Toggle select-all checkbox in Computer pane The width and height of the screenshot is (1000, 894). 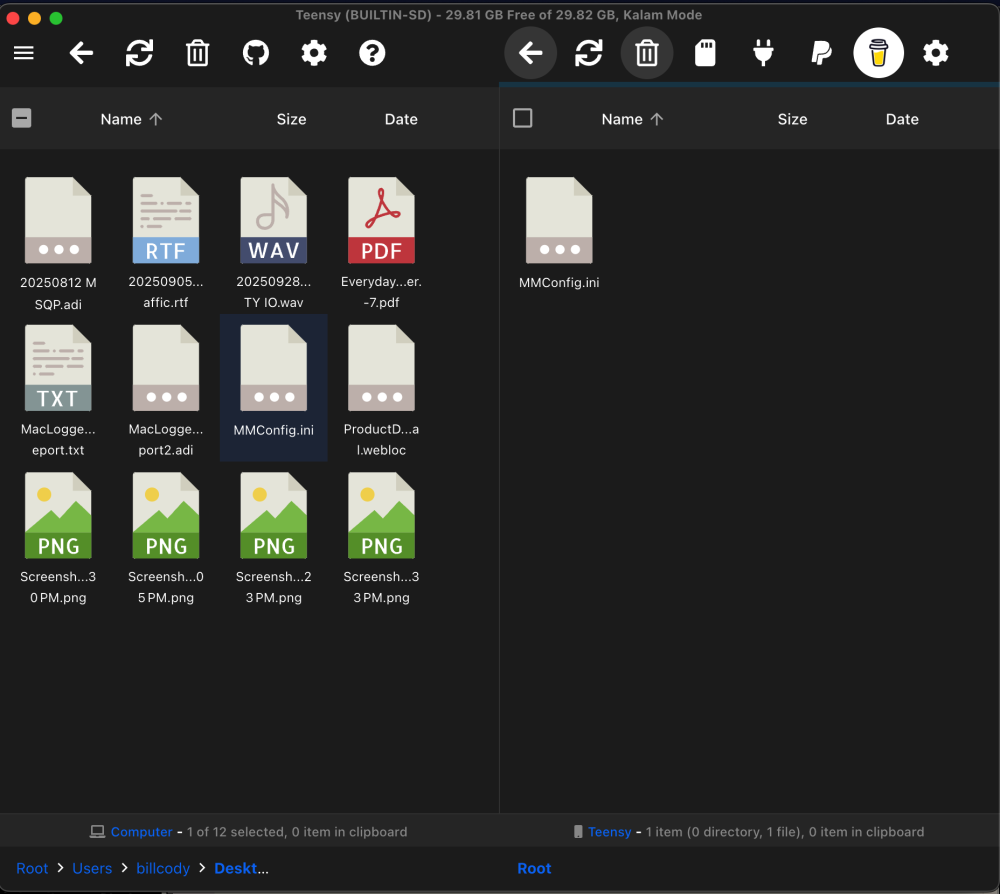click(x=22, y=118)
